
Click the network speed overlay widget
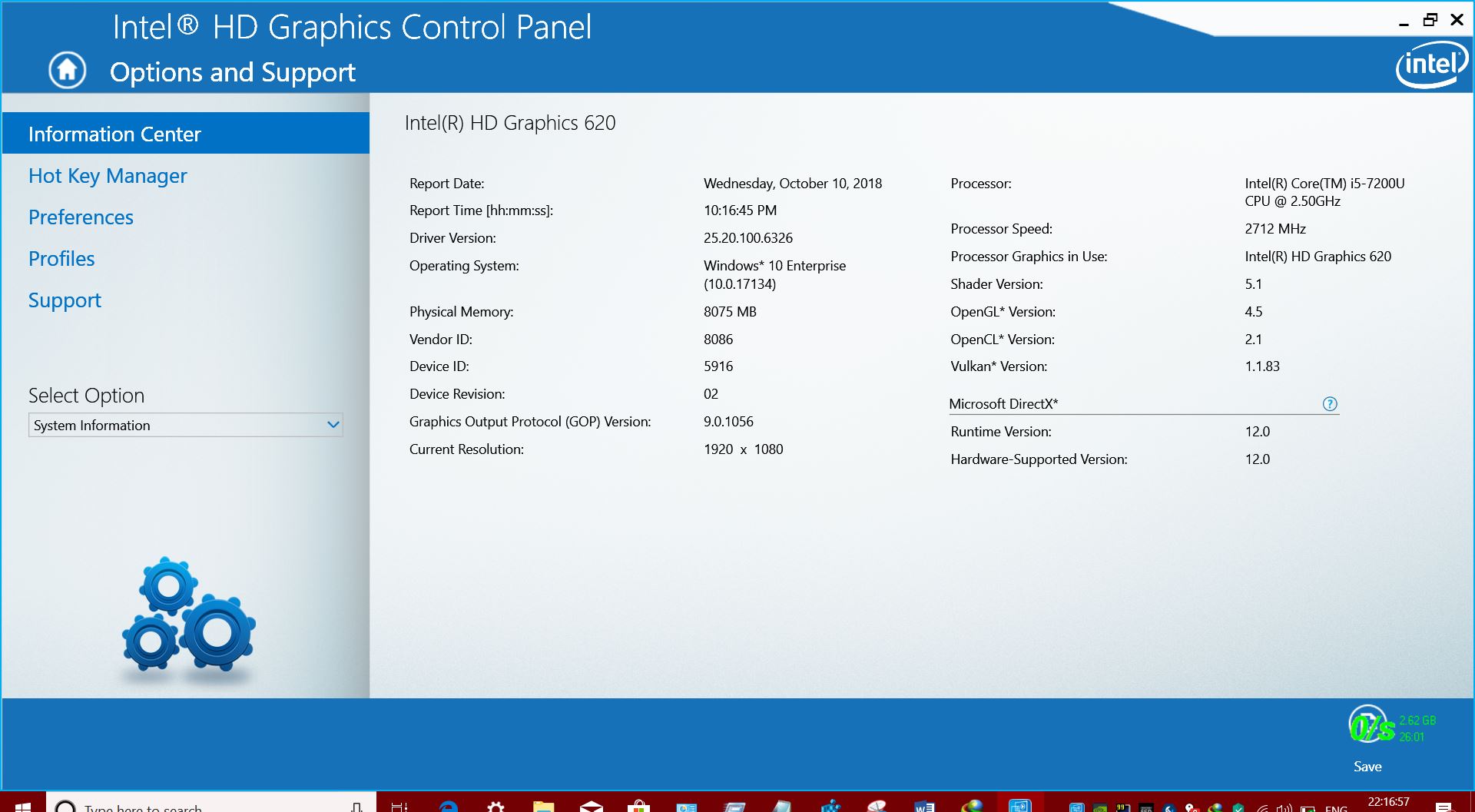coord(1392,727)
